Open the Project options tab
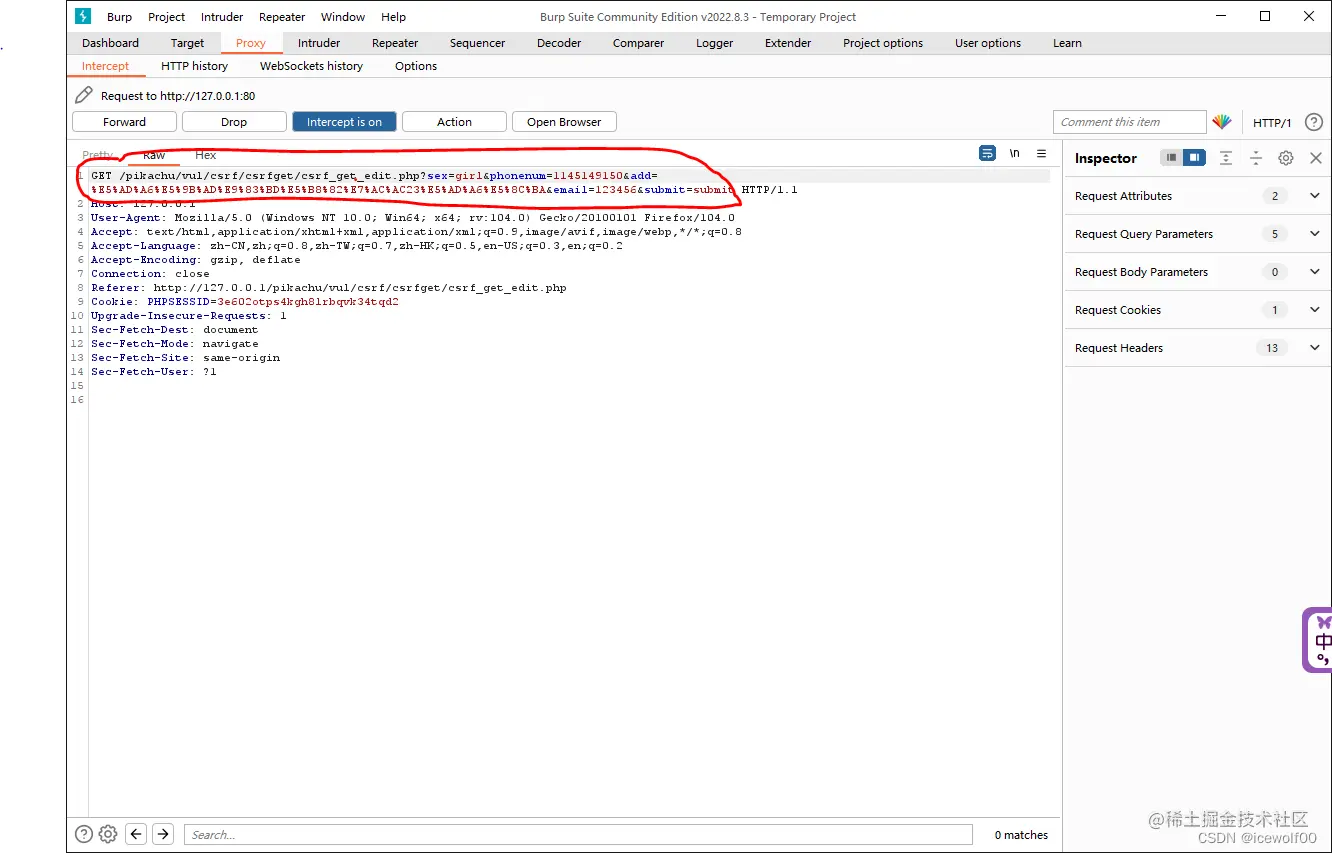This screenshot has height=853, width=1332. [x=883, y=43]
